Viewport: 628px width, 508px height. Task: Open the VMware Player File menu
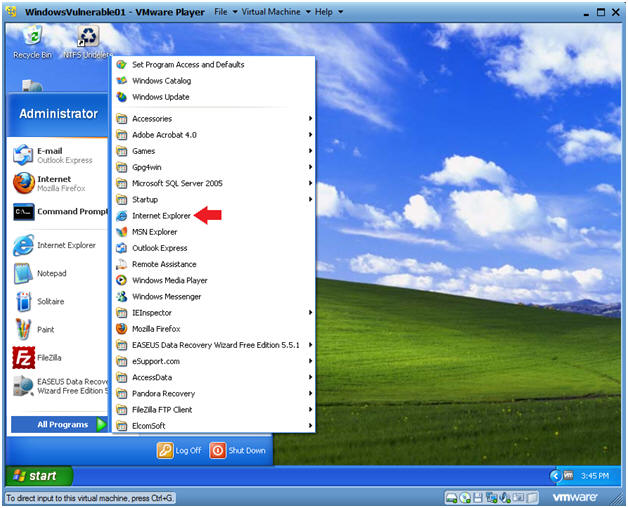pos(225,12)
